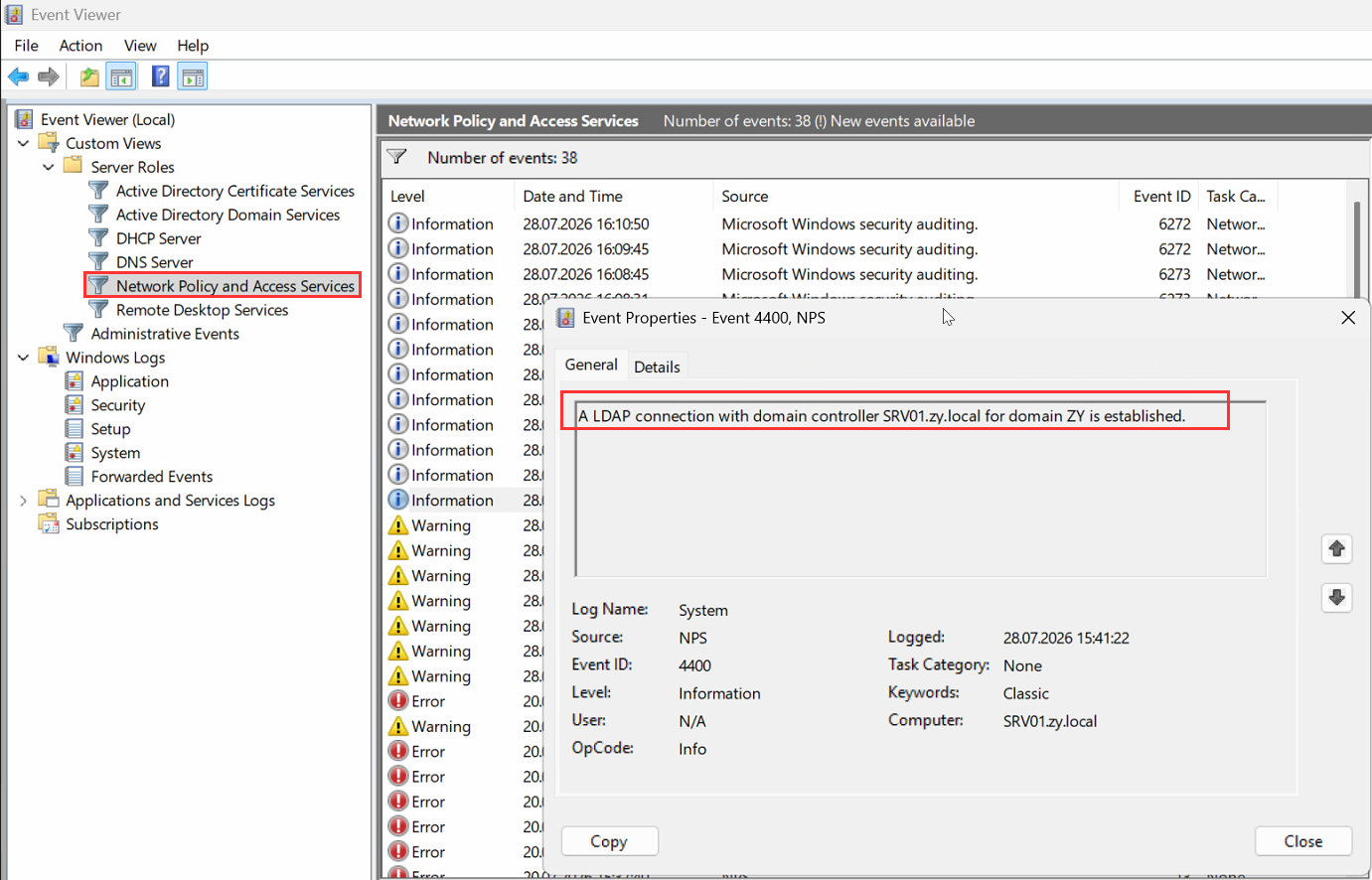Select Active Directory Domain Services view
Screen dimensions: 1372x880
228,215
